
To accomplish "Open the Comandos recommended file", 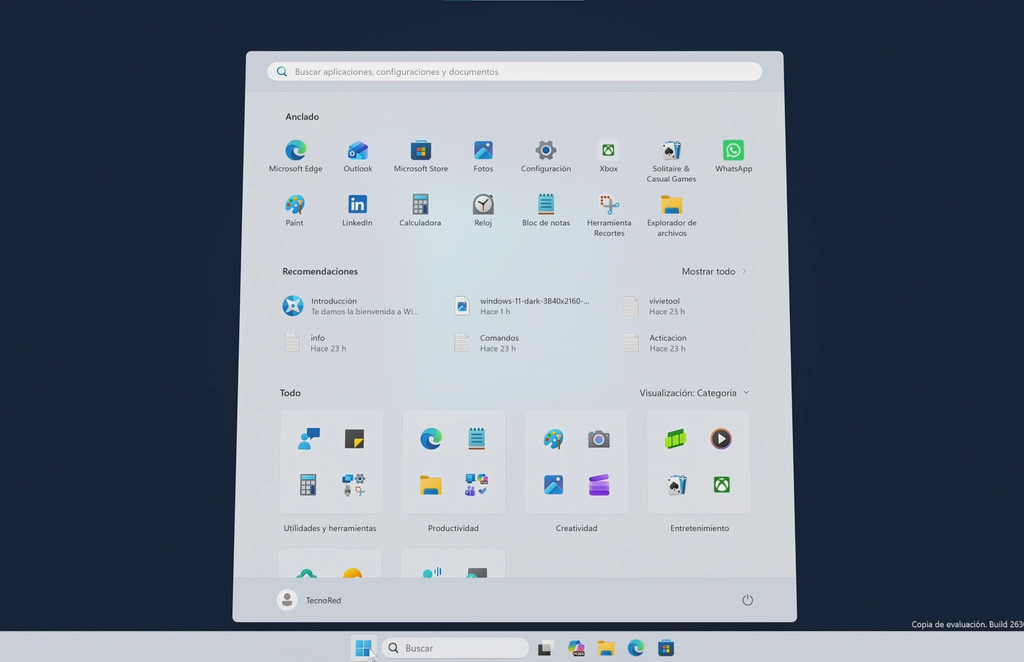I will (x=487, y=343).
